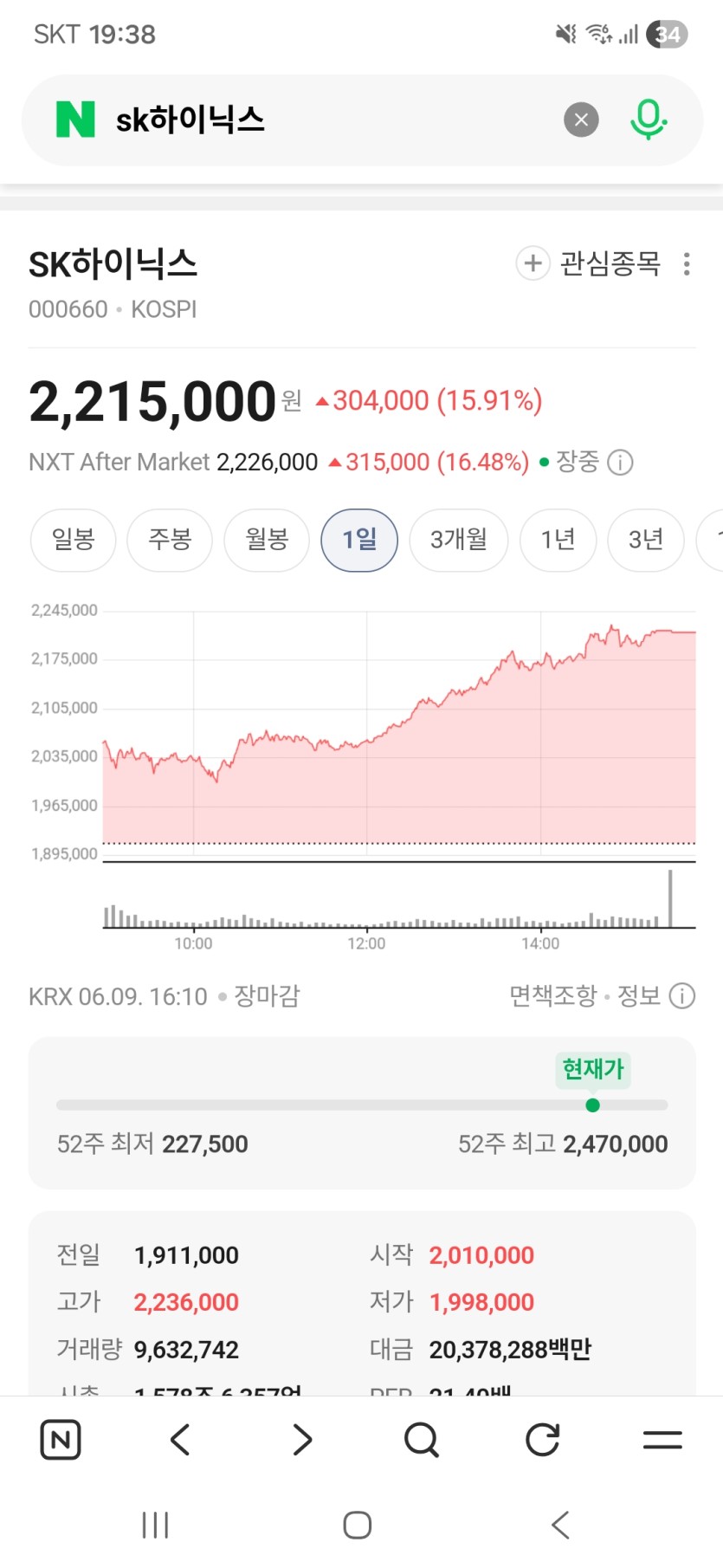Go back with the browser back arrow

tap(180, 1440)
